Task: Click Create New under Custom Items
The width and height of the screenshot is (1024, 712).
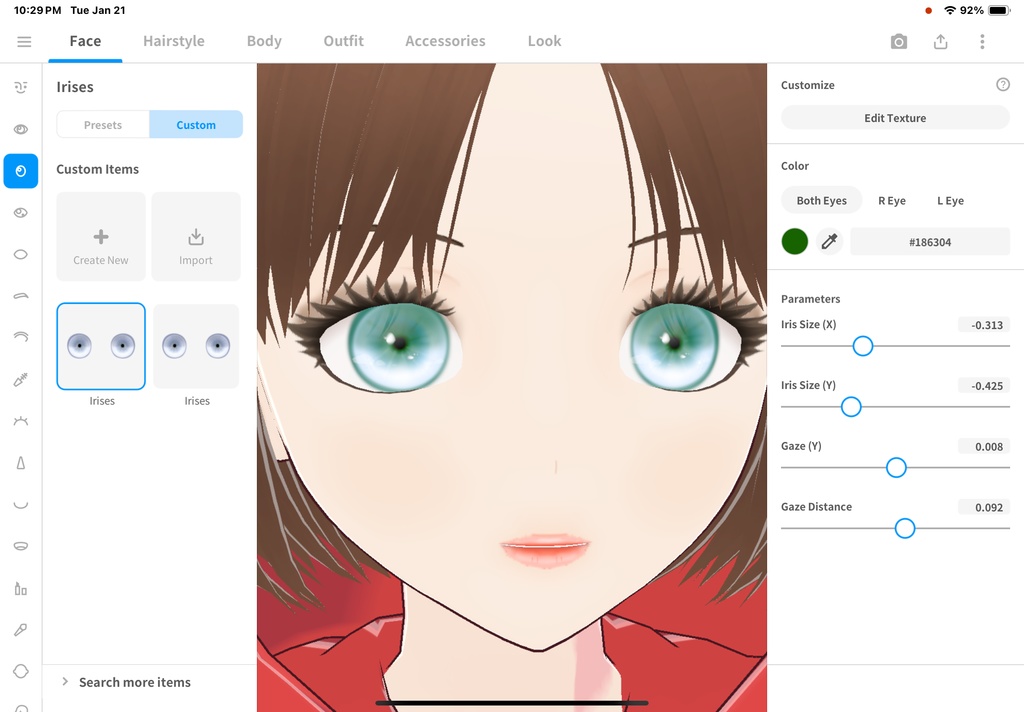Action: (101, 236)
